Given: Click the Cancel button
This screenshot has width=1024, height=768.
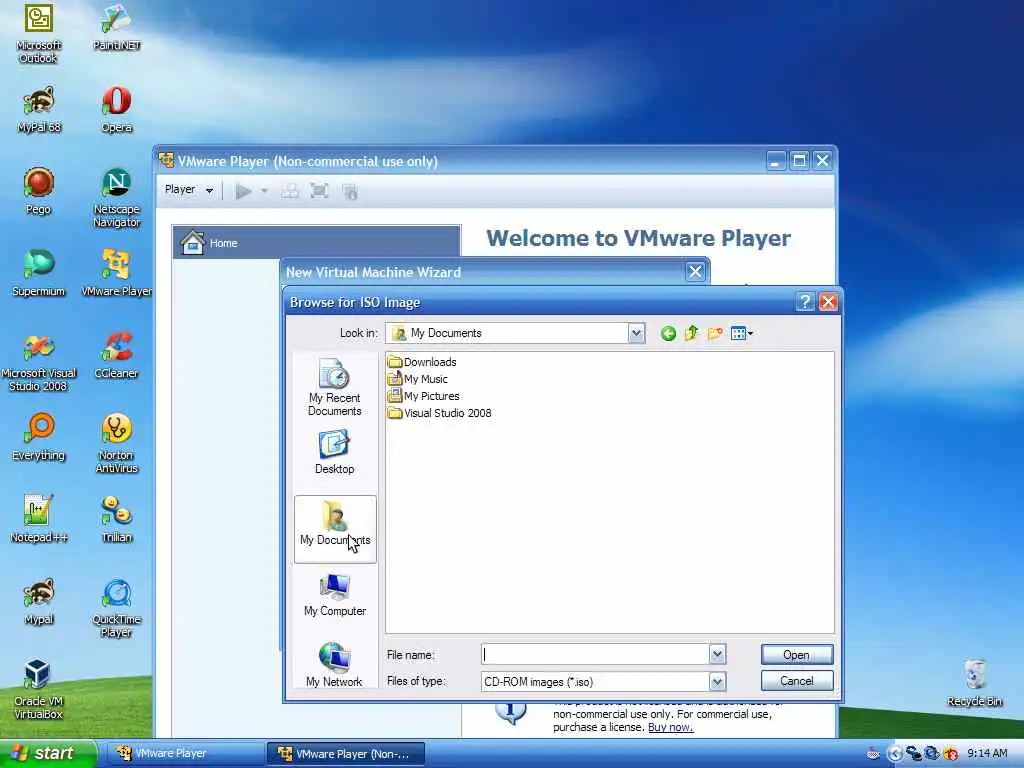Looking at the screenshot, I should [797, 681].
